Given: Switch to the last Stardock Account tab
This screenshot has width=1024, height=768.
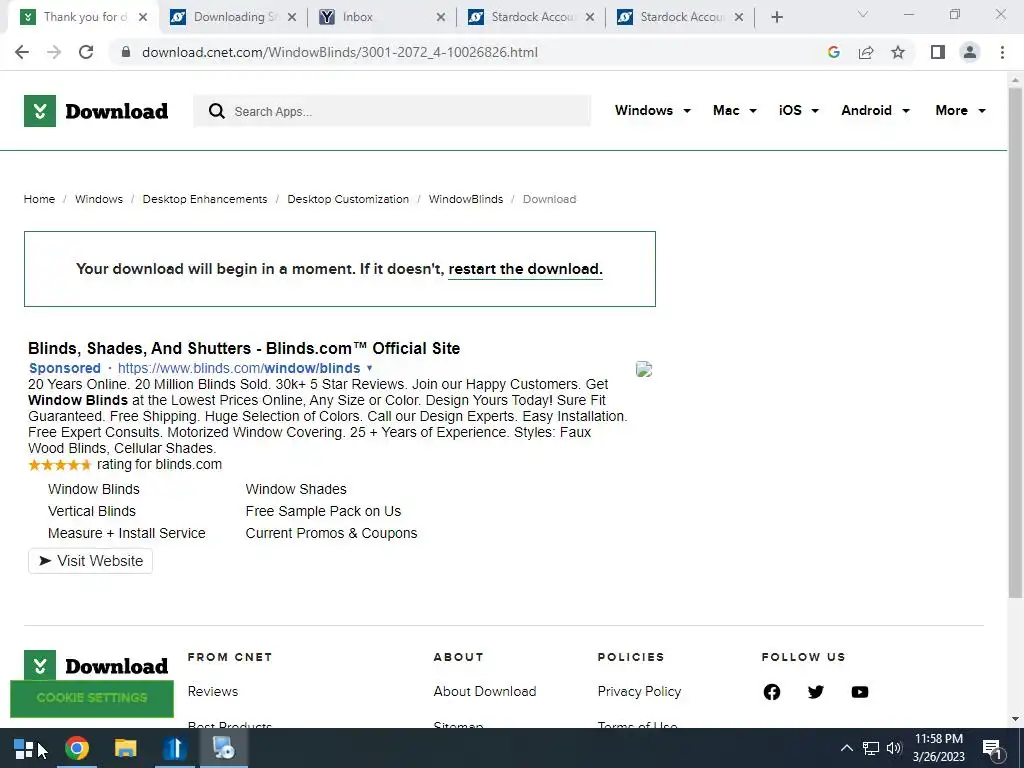Looking at the screenshot, I should [680, 17].
